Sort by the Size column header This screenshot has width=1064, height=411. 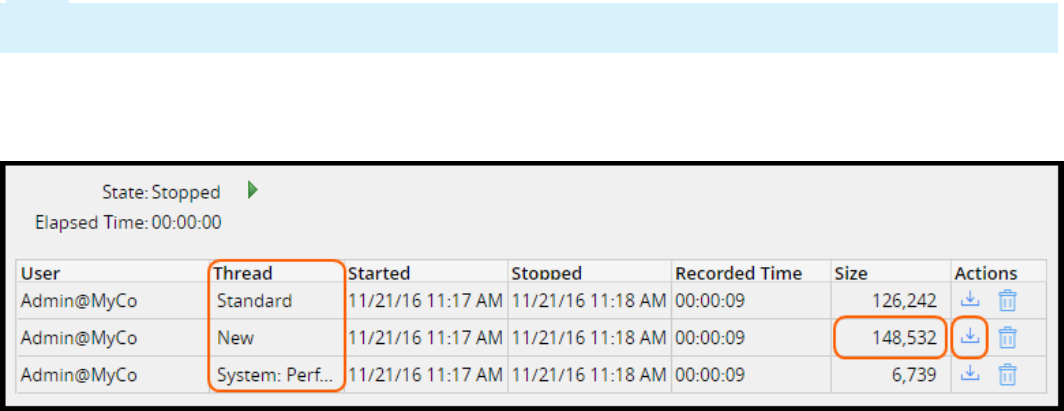coord(851,273)
